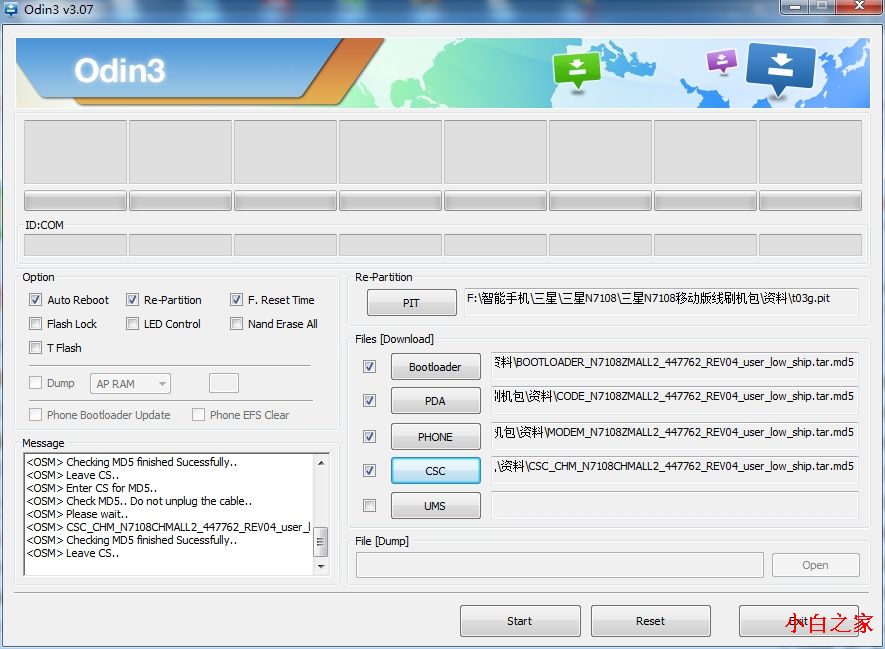885x649 pixels.
Task: Click the Message log scroll down arrow
Action: [x=321, y=567]
